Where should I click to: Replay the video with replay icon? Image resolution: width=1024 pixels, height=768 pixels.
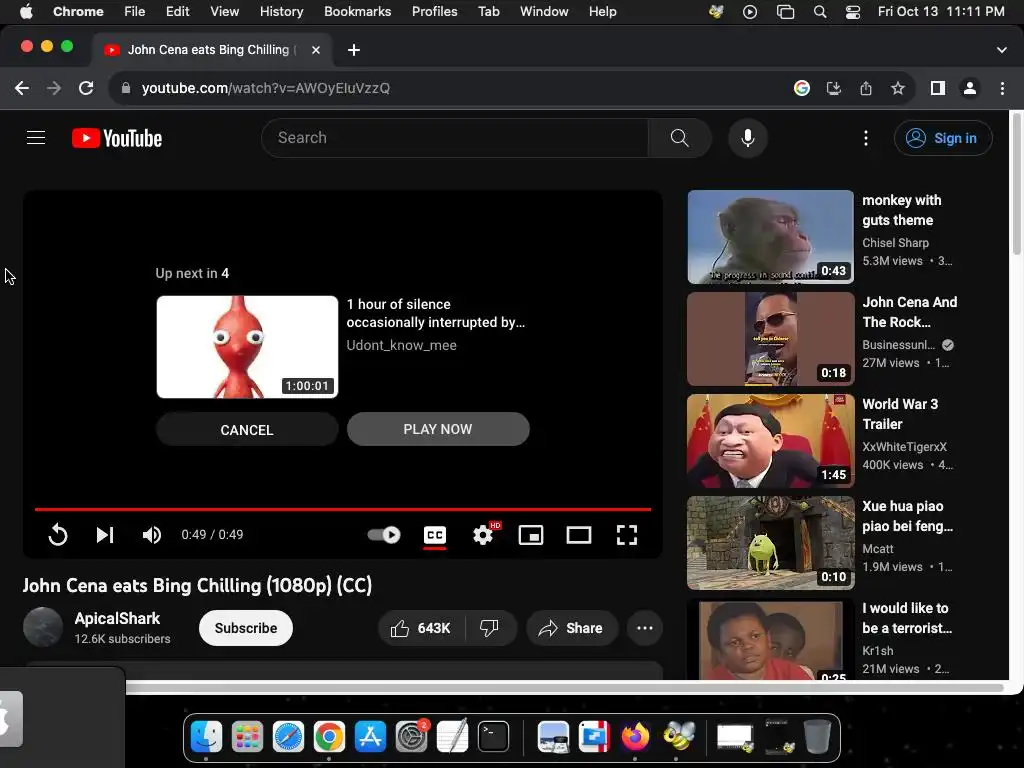[58, 535]
